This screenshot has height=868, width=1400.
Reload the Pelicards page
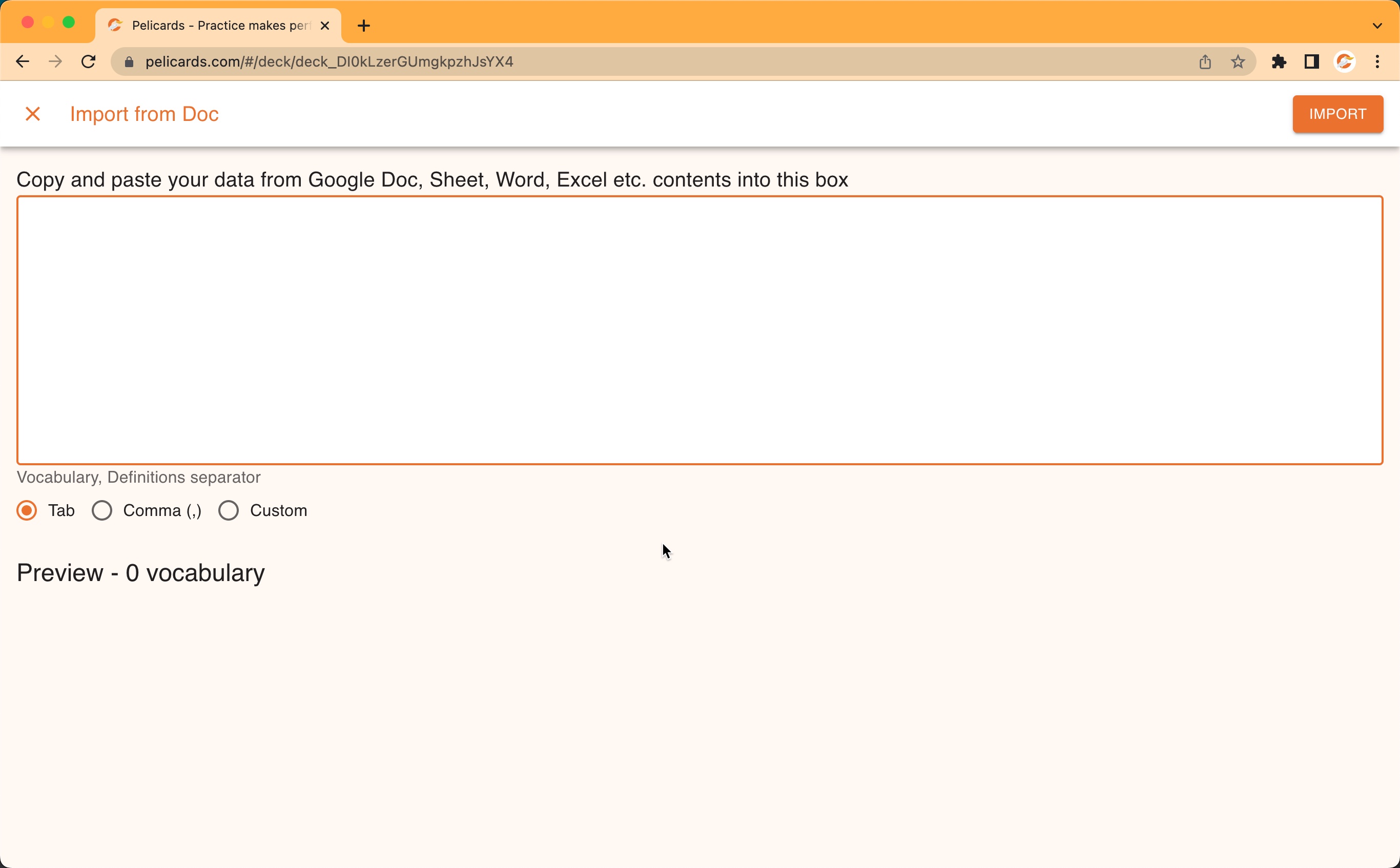click(x=89, y=62)
